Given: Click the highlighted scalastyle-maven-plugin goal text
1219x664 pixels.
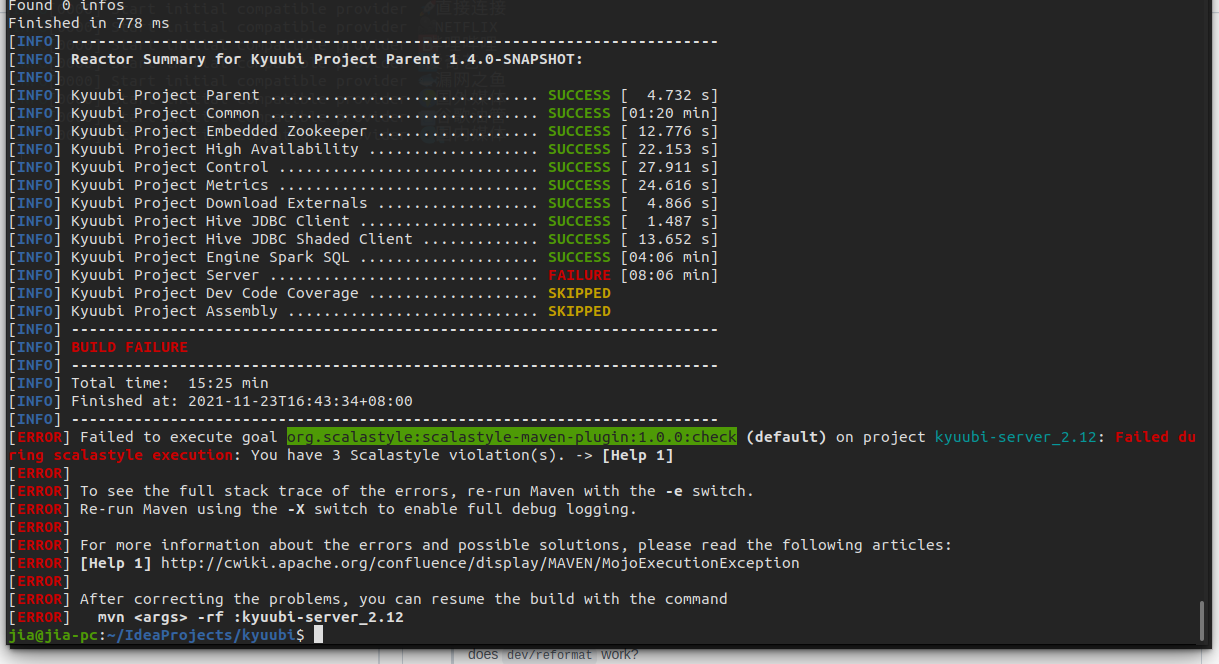Looking at the screenshot, I should click(512, 437).
